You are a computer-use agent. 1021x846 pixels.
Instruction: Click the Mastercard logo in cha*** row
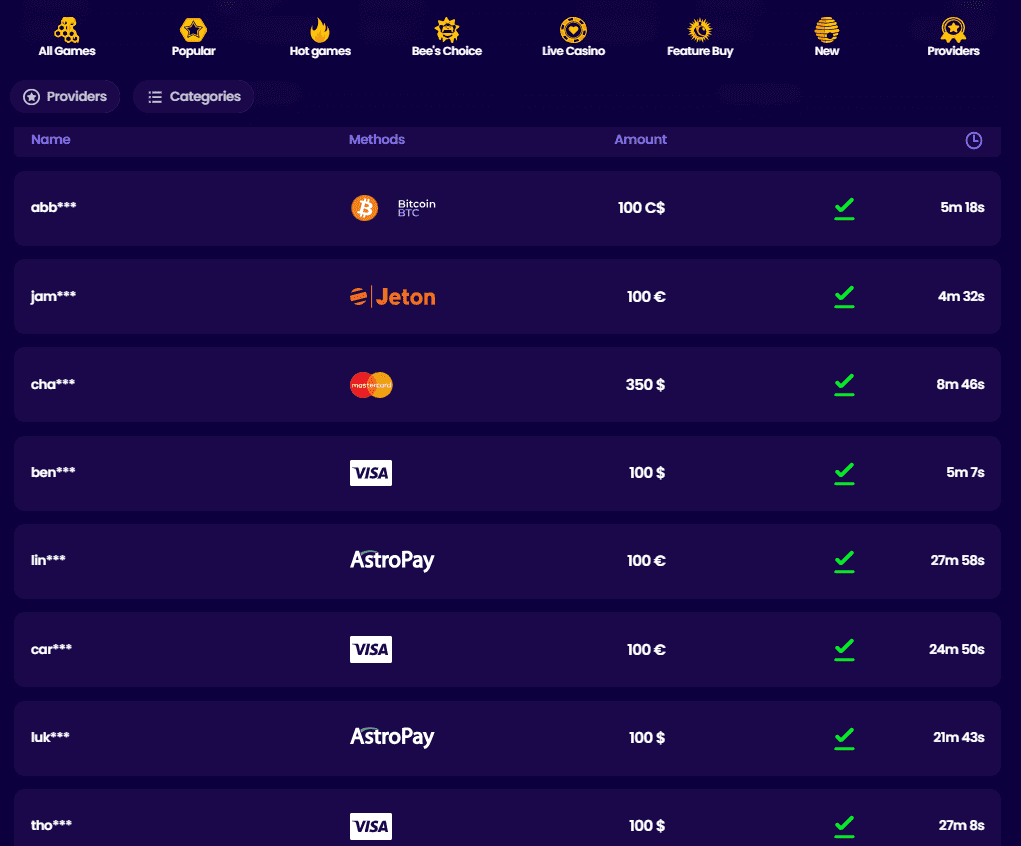[x=371, y=385]
